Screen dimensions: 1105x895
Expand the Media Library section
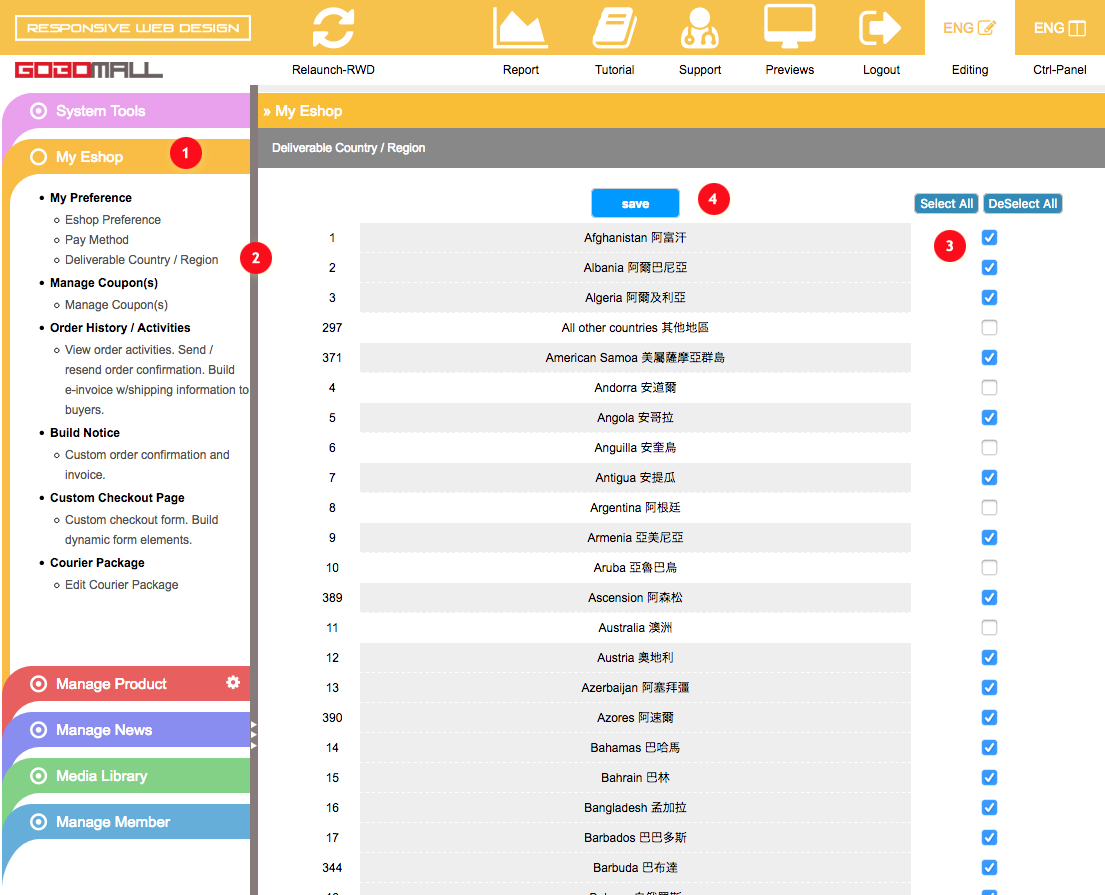tap(101, 776)
